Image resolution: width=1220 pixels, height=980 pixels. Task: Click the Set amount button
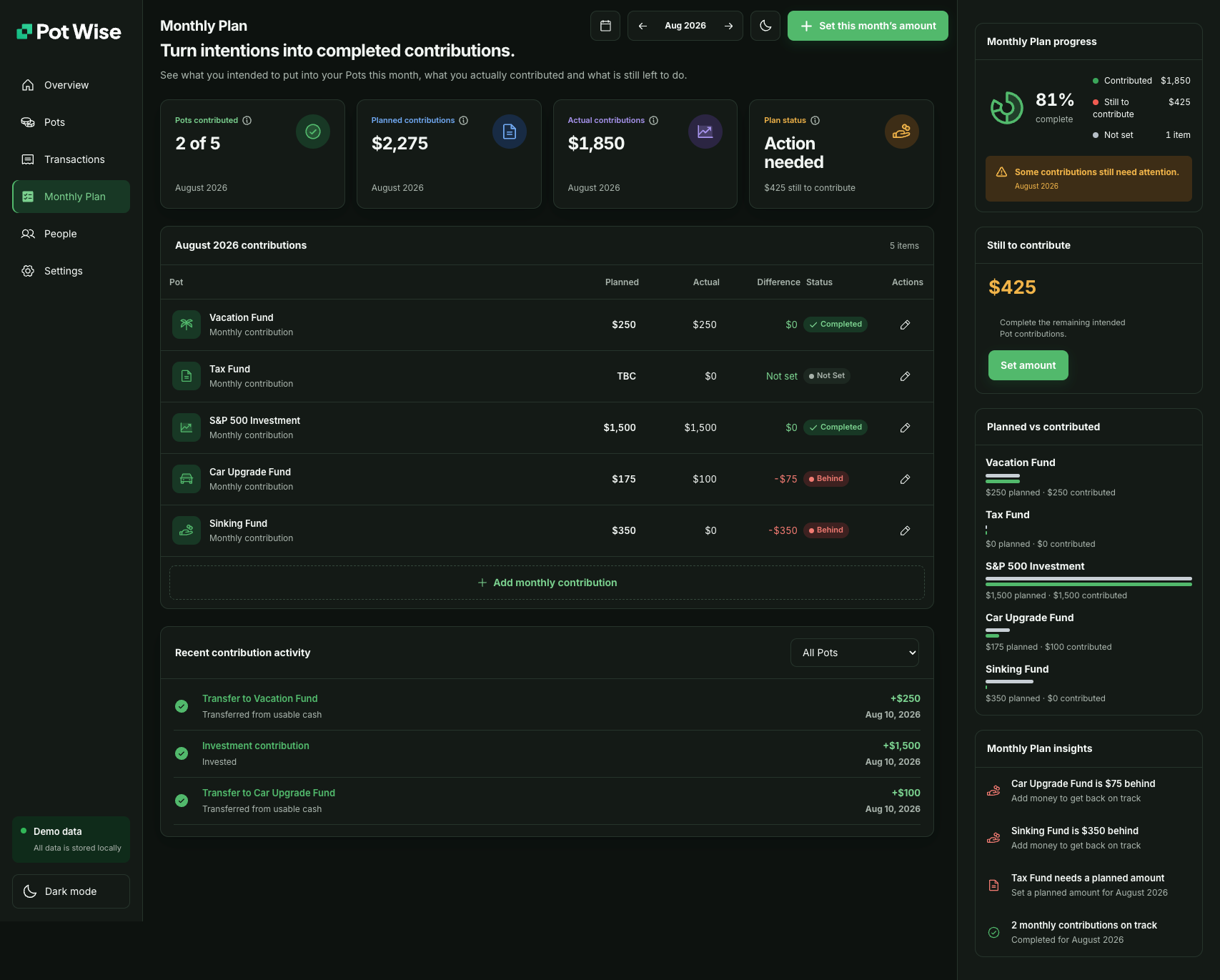click(1028, 365)
